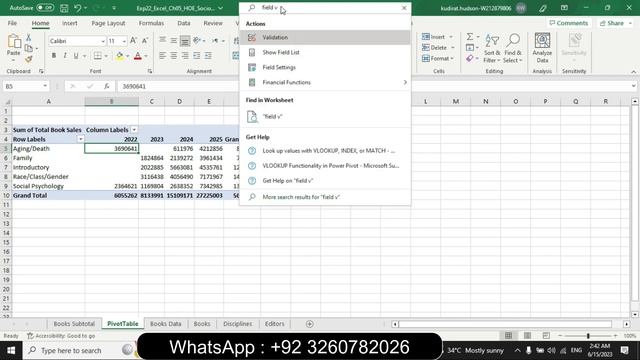Click the Save icon in title bar
Image resolution: width=640 pixels, height=360 pixels.
[64, 8]
